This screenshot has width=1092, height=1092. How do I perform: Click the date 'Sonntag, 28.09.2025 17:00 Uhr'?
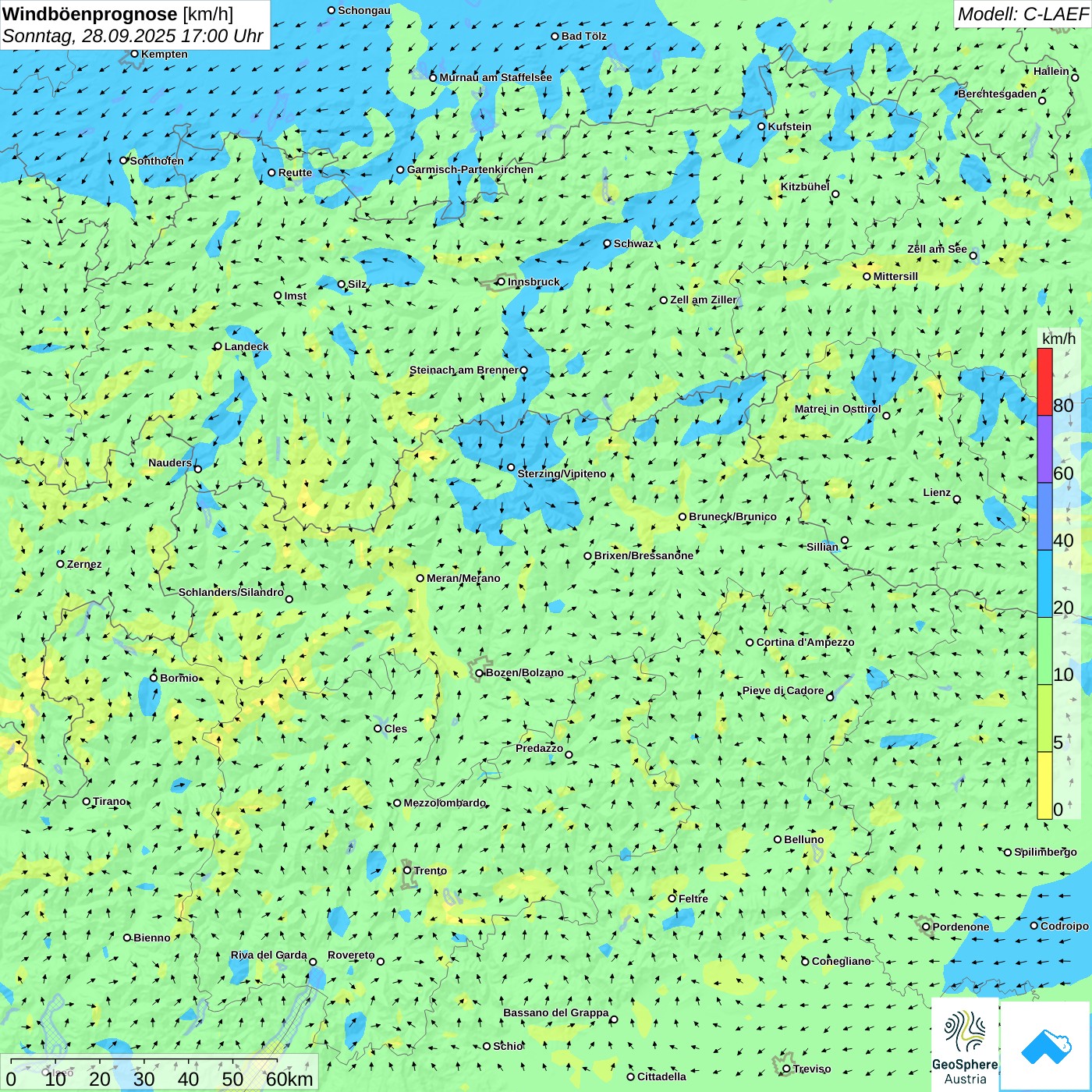133,36
